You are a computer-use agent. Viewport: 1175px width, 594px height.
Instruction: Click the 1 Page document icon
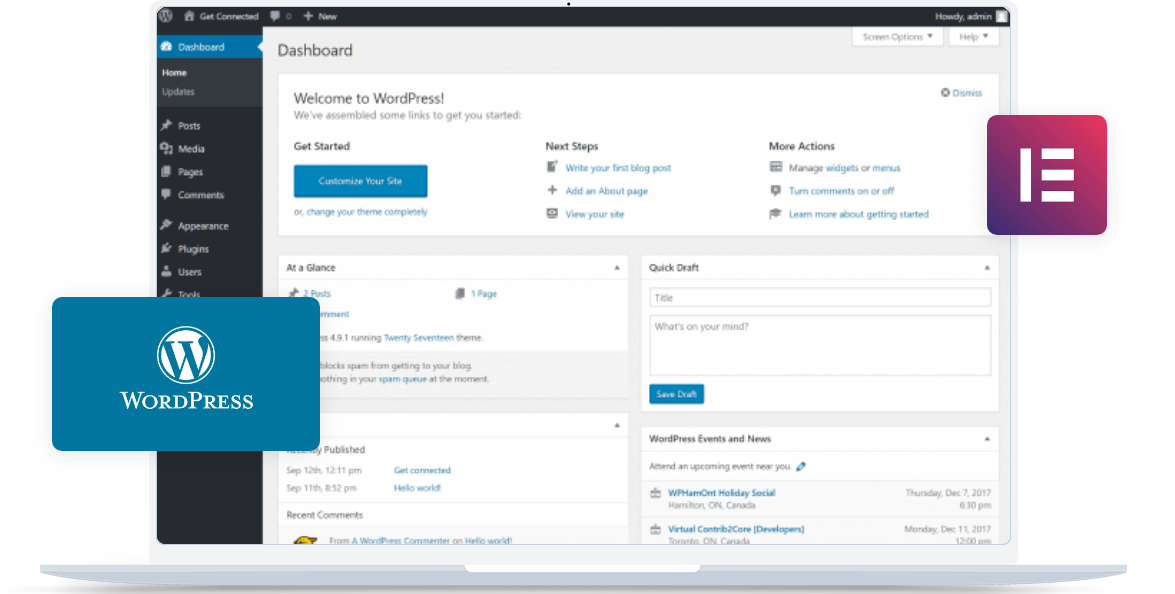[x=460, y=294]
